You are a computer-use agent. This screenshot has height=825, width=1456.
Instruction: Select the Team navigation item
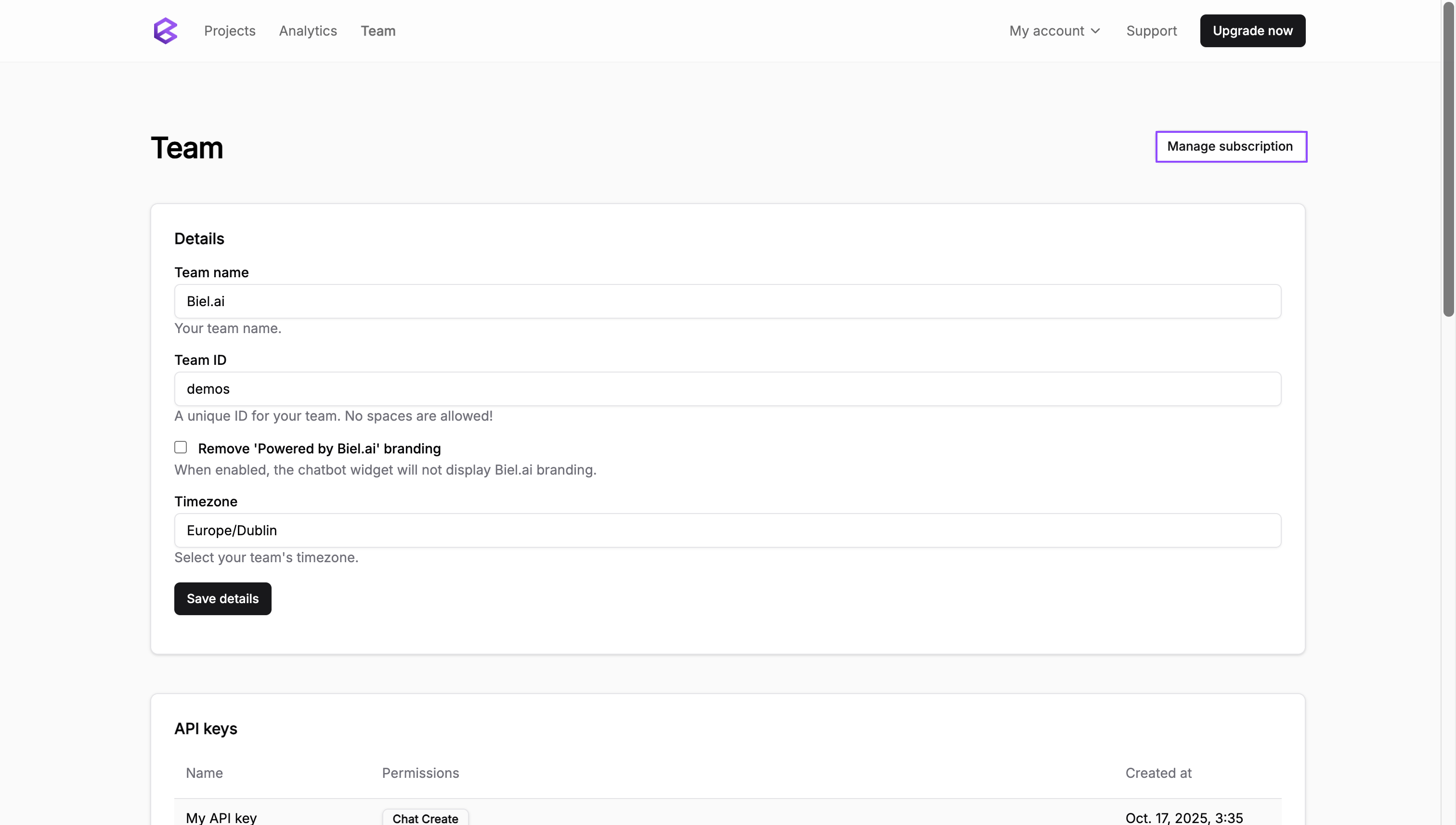pyautogui.click(x=378, y=31)
